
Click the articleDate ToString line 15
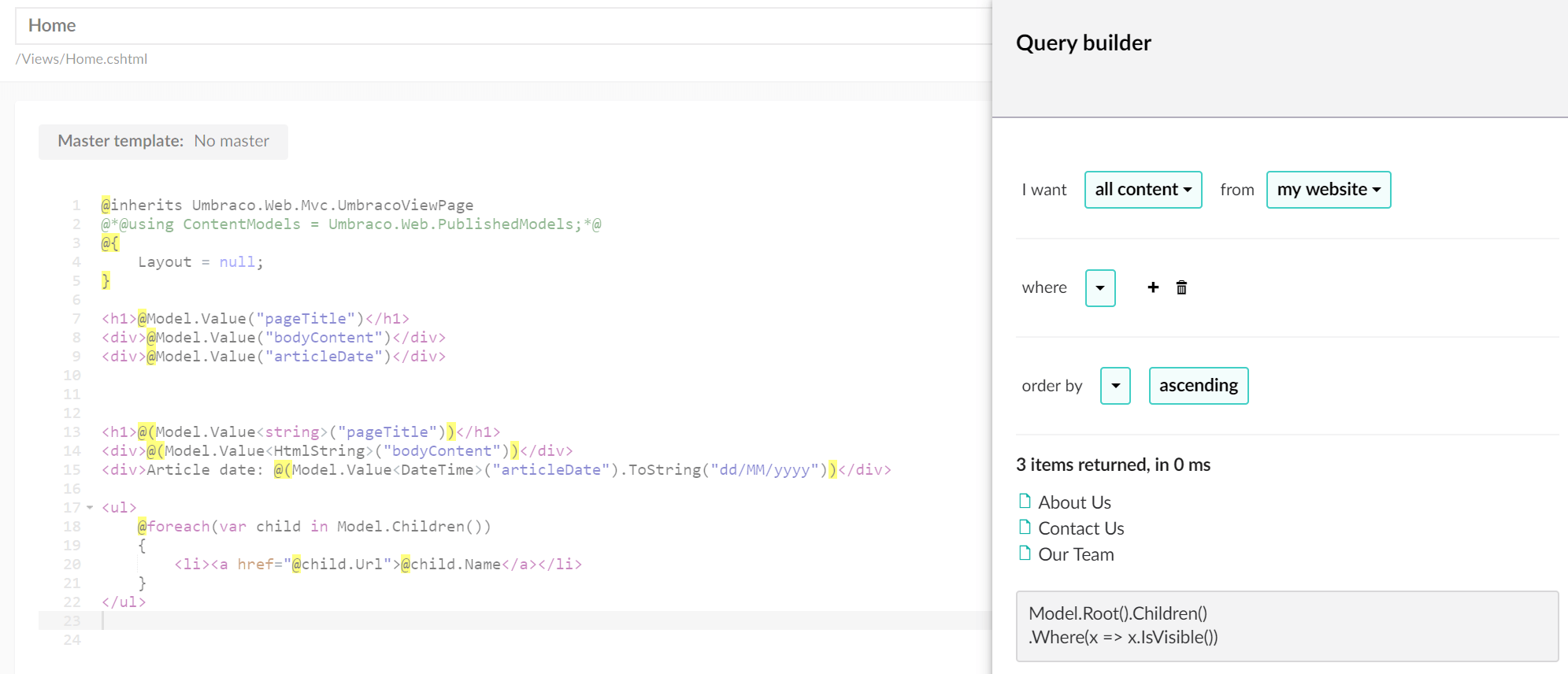point(496,470)
